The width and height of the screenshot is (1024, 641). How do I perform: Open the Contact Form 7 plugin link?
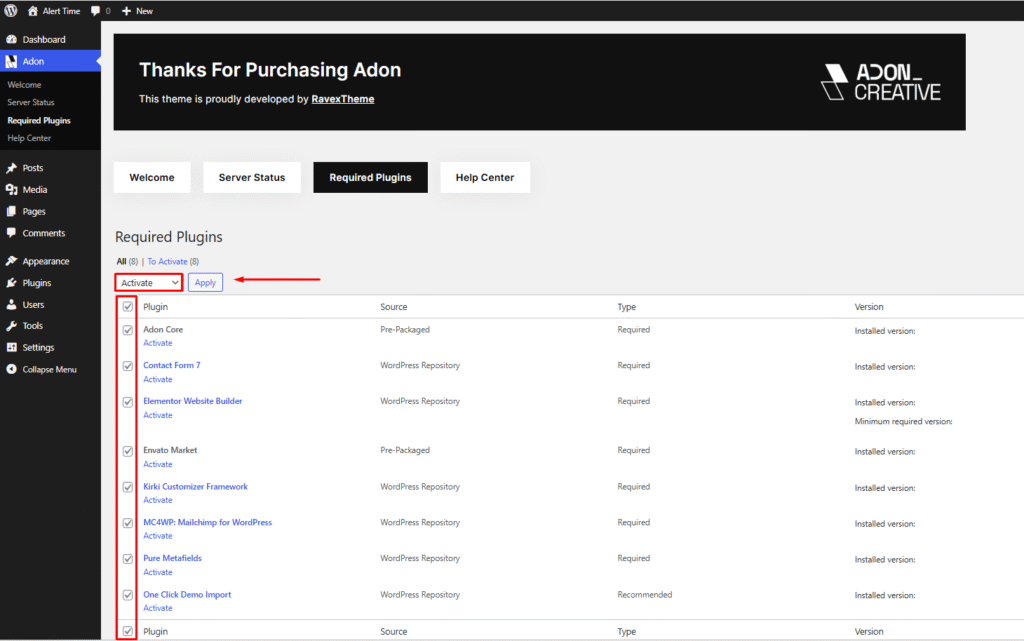pyautogui.click(x=172, y=366)
